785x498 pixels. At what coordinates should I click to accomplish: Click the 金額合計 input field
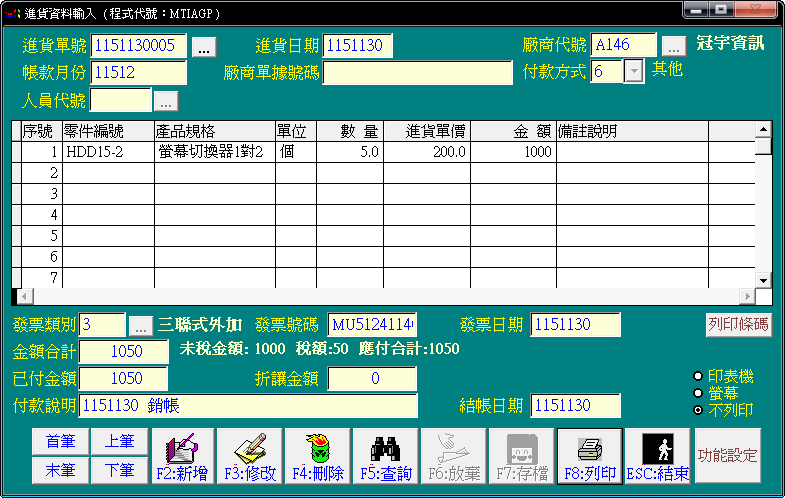pos(124,352)
